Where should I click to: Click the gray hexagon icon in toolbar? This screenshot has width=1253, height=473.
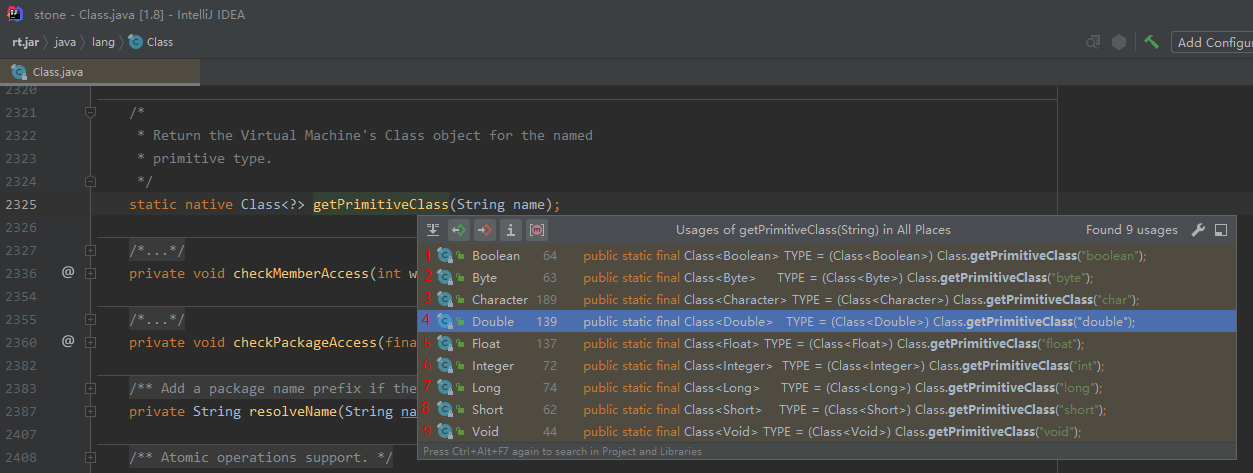tap(1119, 42)
